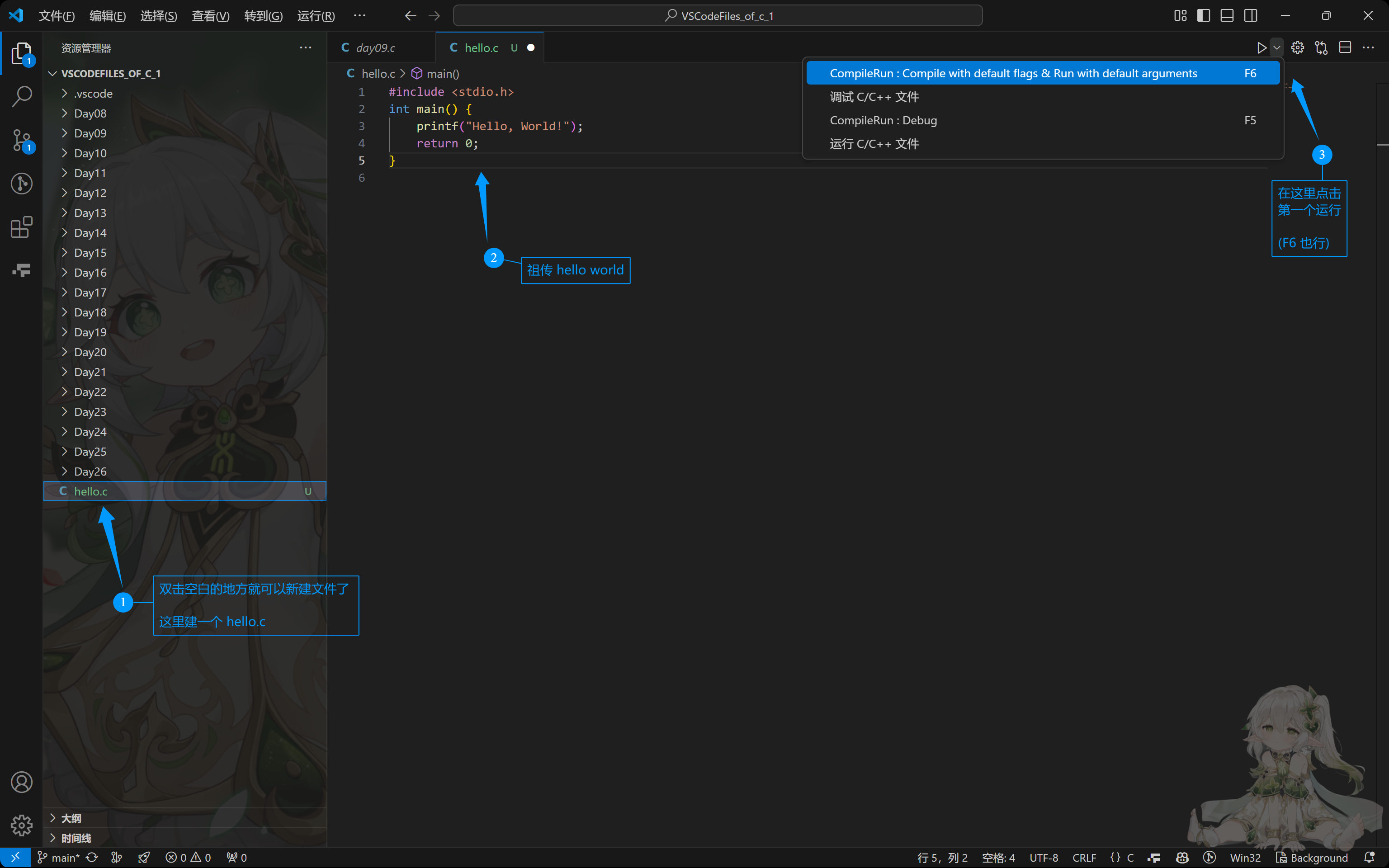The height and width of the screenshot is (868, 1389).
Task: Open the 选择(S) menu
Action: (x=158, y=16)
